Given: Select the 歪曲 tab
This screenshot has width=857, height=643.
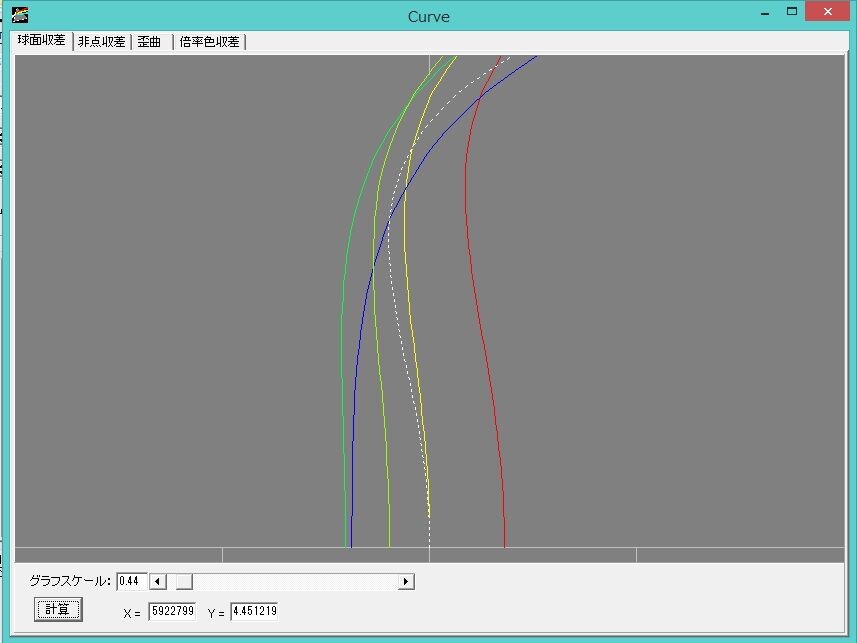Looking at the screenshot, I should coord(151,42).
